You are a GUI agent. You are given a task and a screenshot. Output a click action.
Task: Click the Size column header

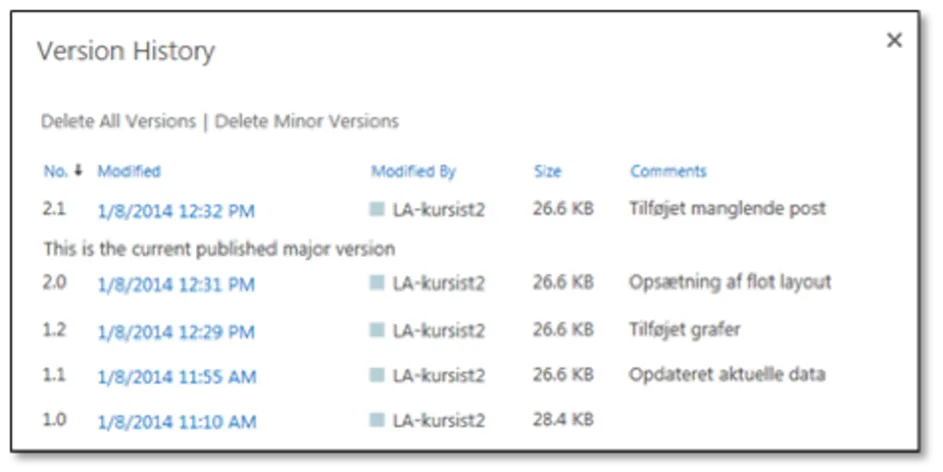click(547, 171)
